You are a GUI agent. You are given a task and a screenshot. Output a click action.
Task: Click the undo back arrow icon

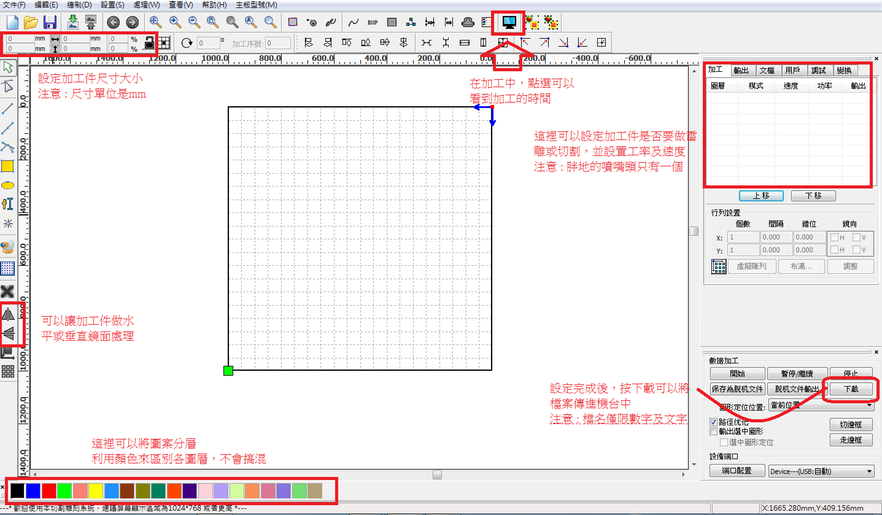[113, 22]
